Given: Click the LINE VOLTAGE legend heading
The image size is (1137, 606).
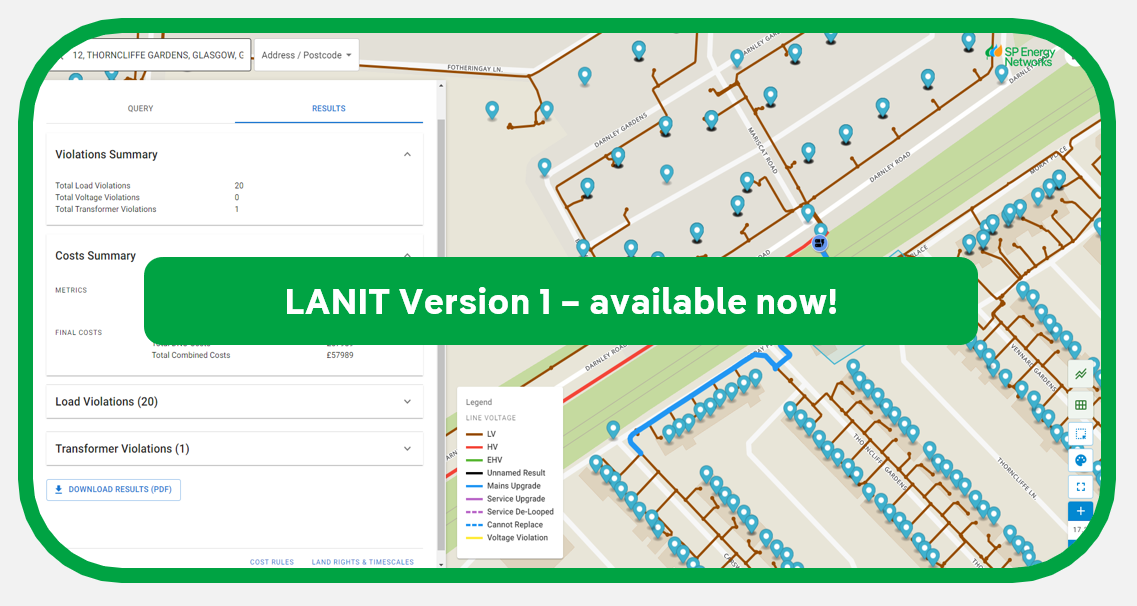Looking at the screenshot, I should click(491, 418).
